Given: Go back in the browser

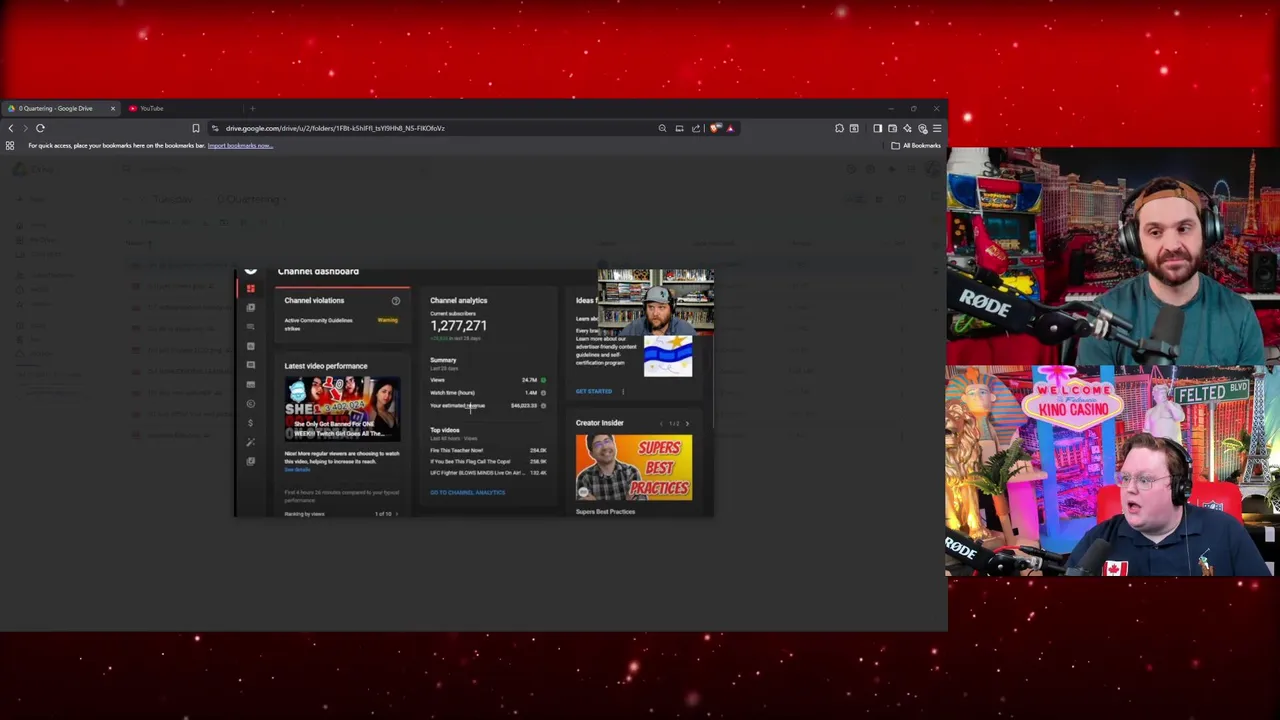Looking at the screenshot, I should 11,128.
